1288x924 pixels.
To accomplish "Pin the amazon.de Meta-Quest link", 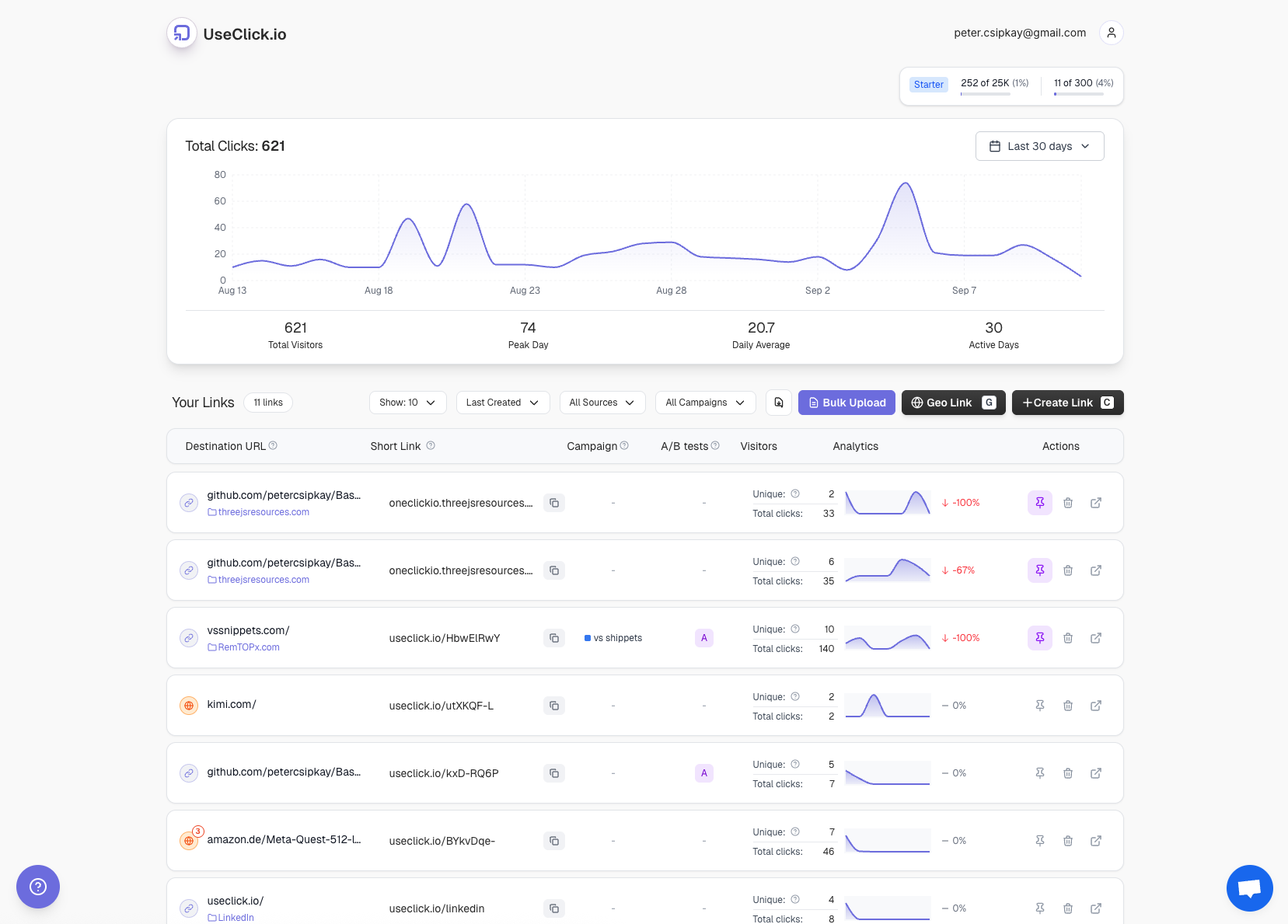I will coord(1039,841).
